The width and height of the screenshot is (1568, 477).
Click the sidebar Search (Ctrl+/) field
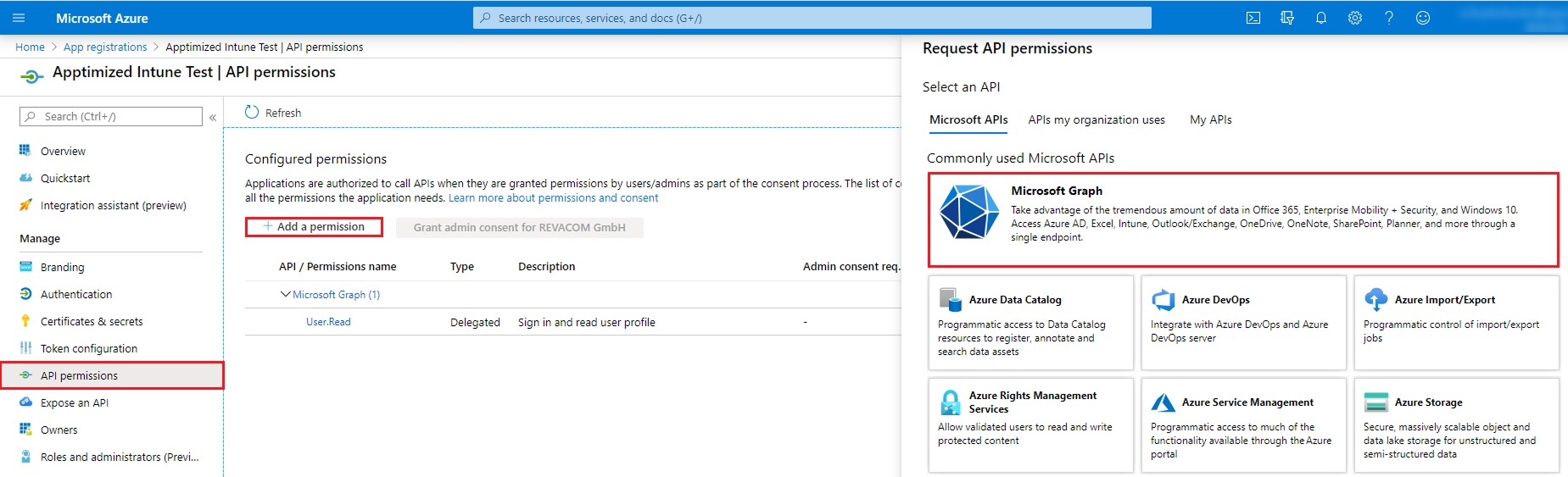[x=111, y=116]
